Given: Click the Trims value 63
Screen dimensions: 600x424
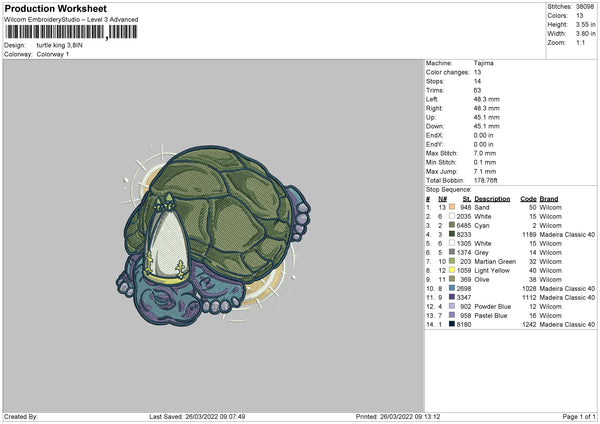Looking at the screenshot, I should click(x=477, y=90).
